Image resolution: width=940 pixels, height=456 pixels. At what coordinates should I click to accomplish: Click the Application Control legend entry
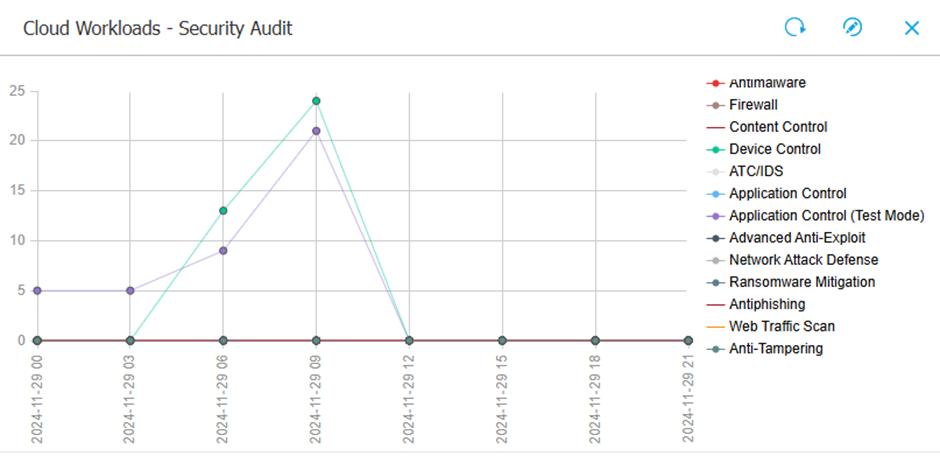(787, 193)
